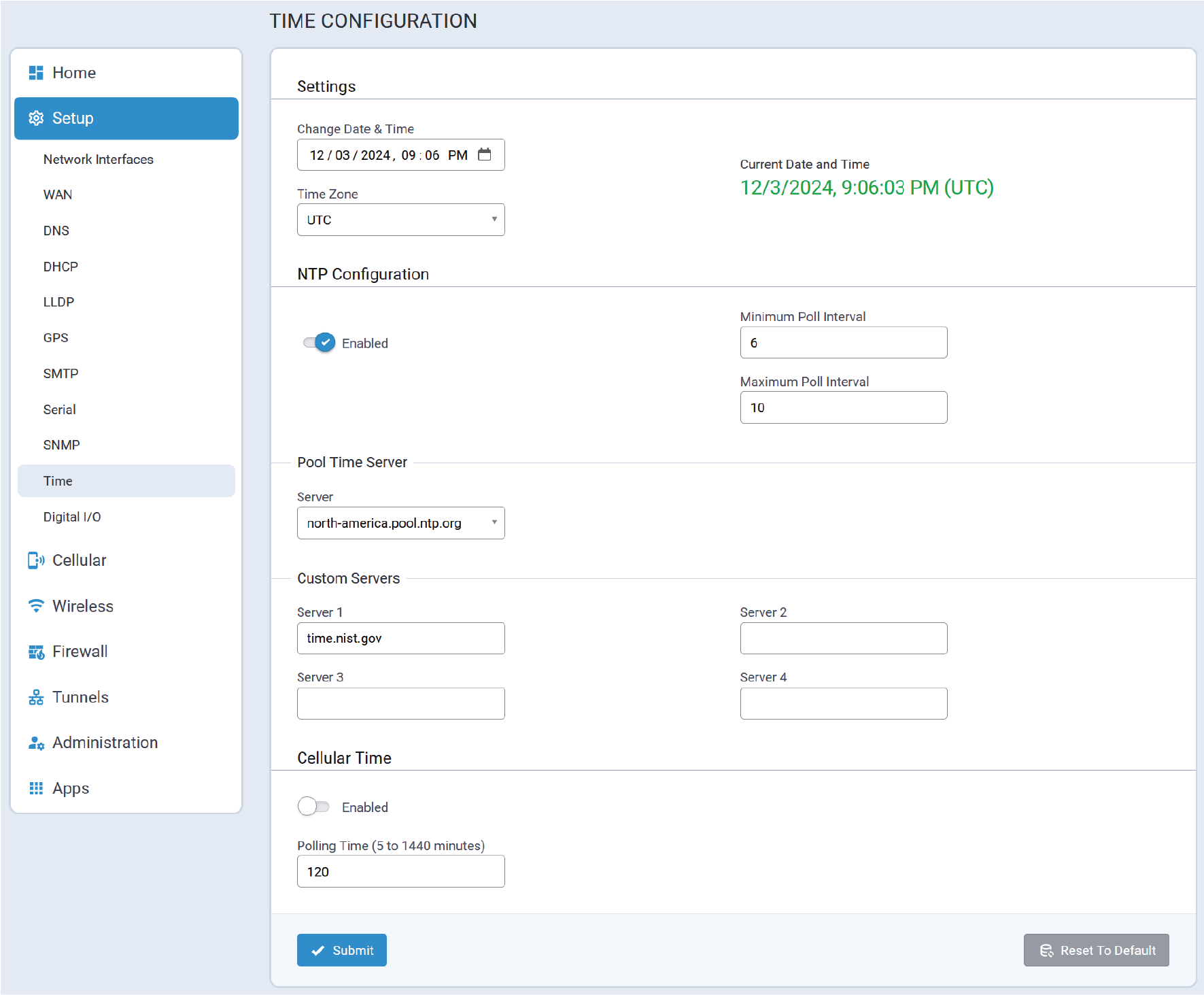Click the Firewall icon in sidebar
The image size is (1204, 995).
tap(36, 652)
